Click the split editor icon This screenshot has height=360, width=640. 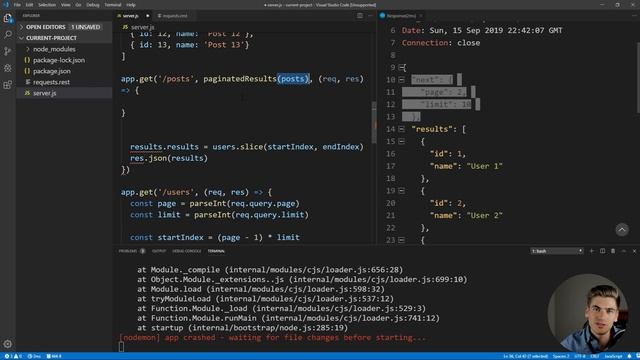tap(360, 16)
